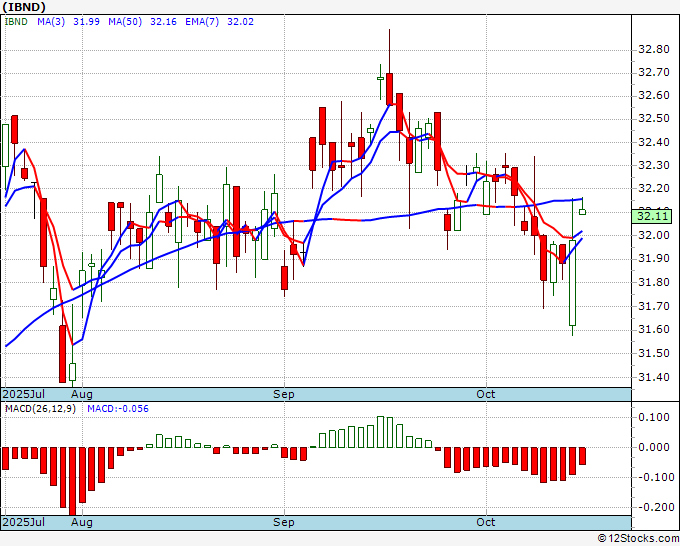The width and height of the screenshot is (680, 546).
Task: Click Aug on the MACD timeline
Action: pyautogui.click(x=82, y=522)
